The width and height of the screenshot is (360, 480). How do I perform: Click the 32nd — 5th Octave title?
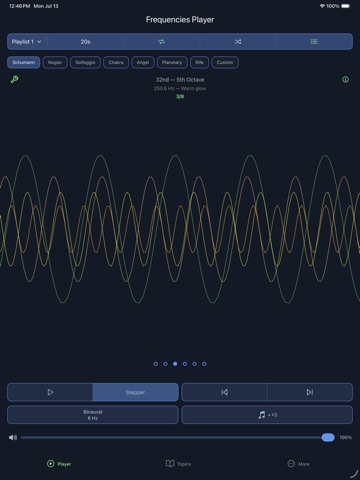180,80
